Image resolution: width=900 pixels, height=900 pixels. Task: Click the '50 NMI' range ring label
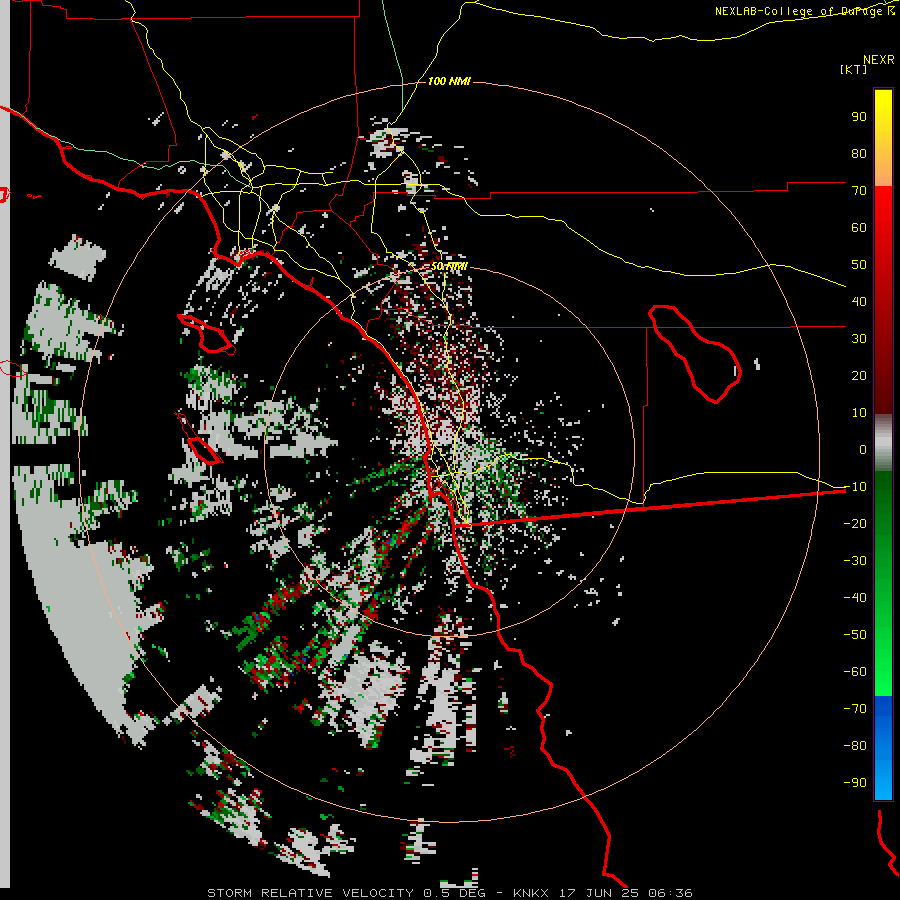point(449,266)
